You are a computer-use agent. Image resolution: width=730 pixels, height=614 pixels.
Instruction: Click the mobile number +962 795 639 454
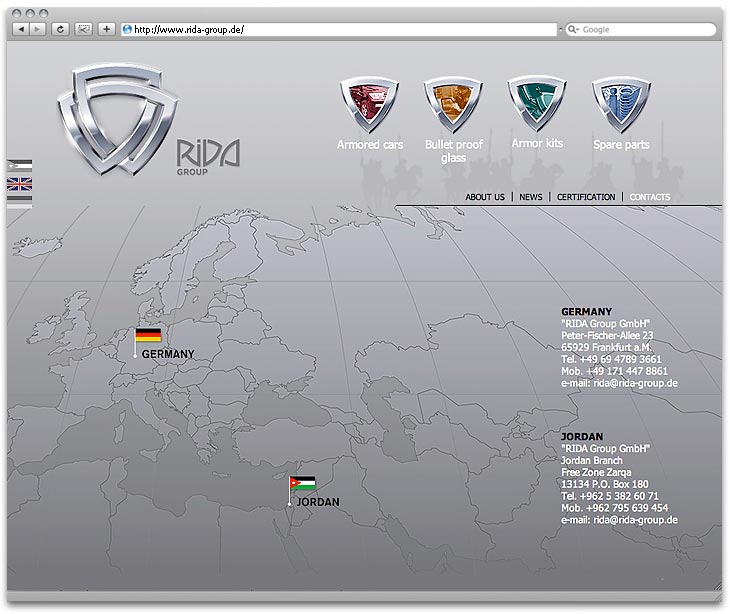(627, 508)
